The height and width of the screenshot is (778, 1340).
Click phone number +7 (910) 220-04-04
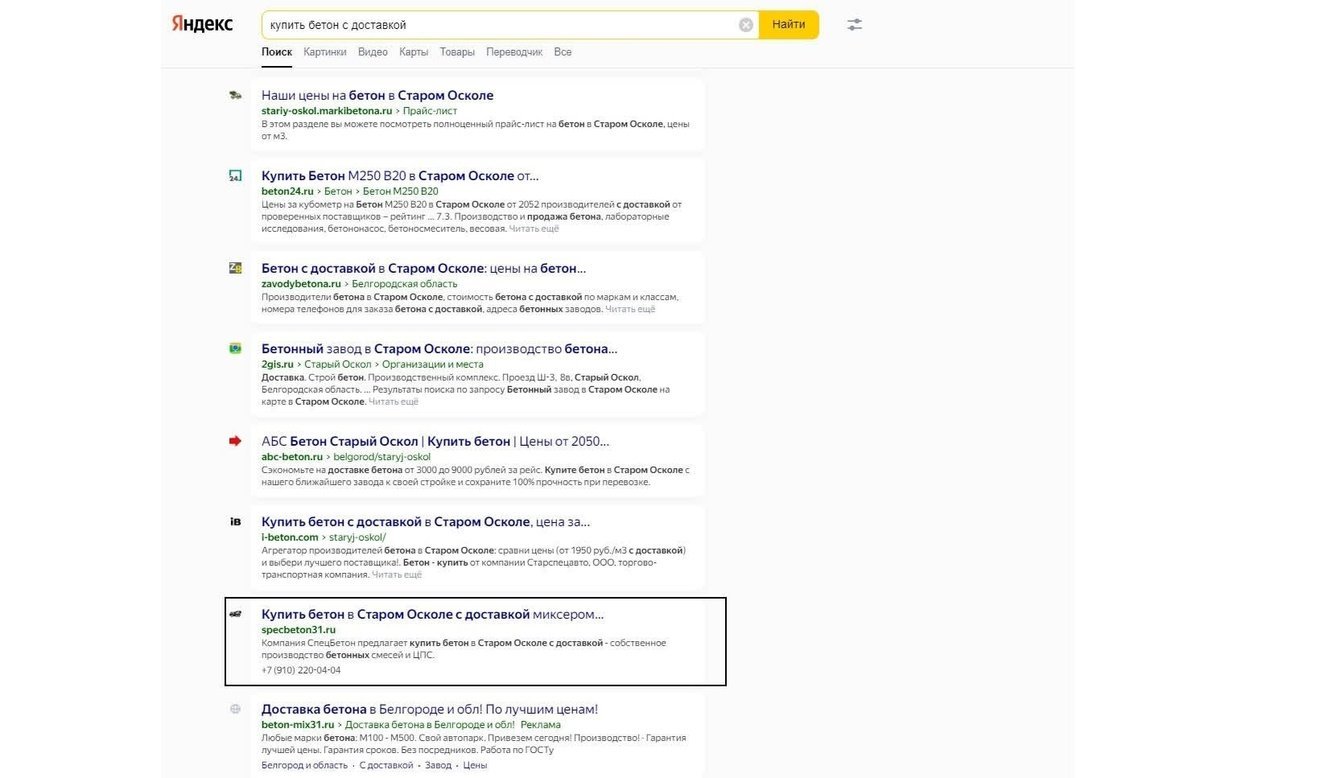[301, 670]
